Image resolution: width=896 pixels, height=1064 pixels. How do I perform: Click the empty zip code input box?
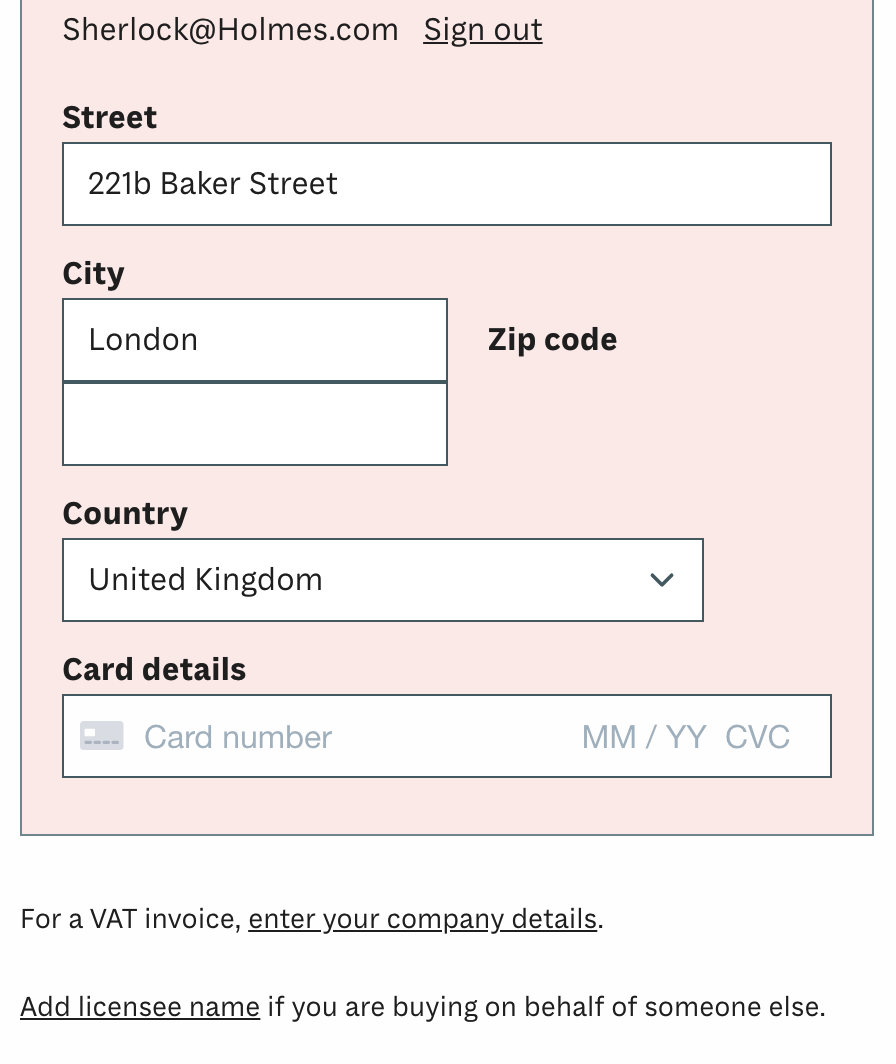pos(254,424)
